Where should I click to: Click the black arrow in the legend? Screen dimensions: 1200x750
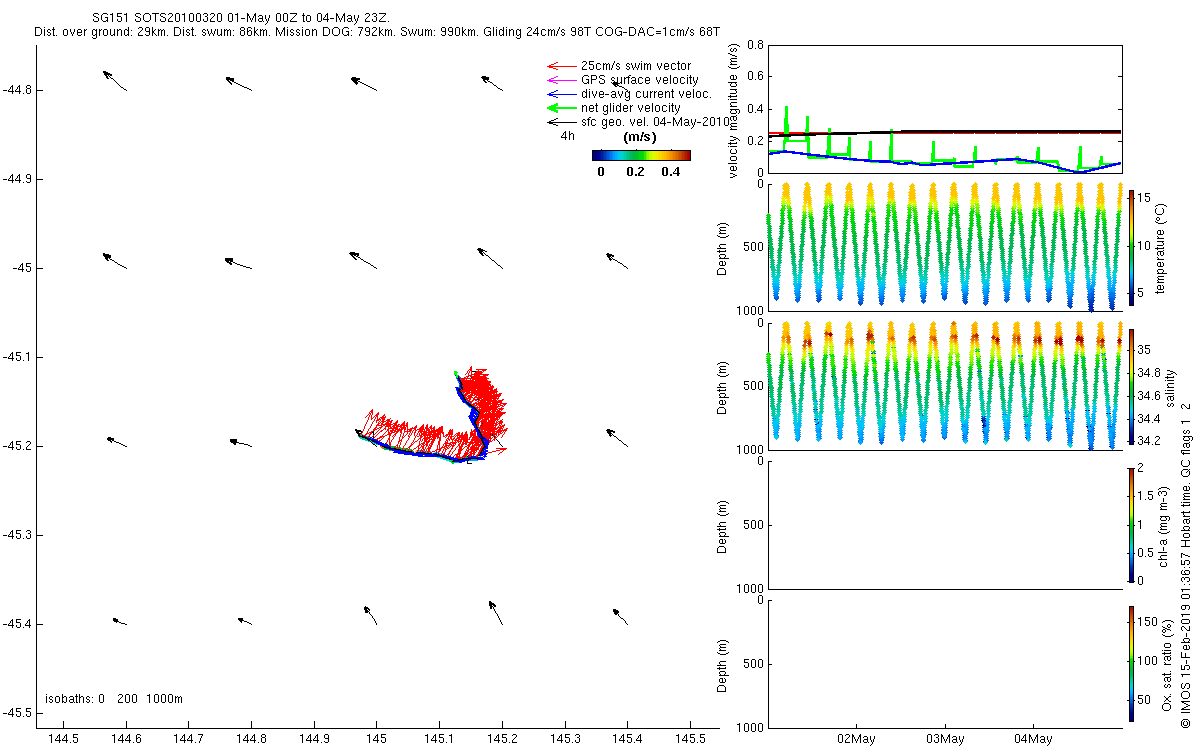(x=560, y=122)
